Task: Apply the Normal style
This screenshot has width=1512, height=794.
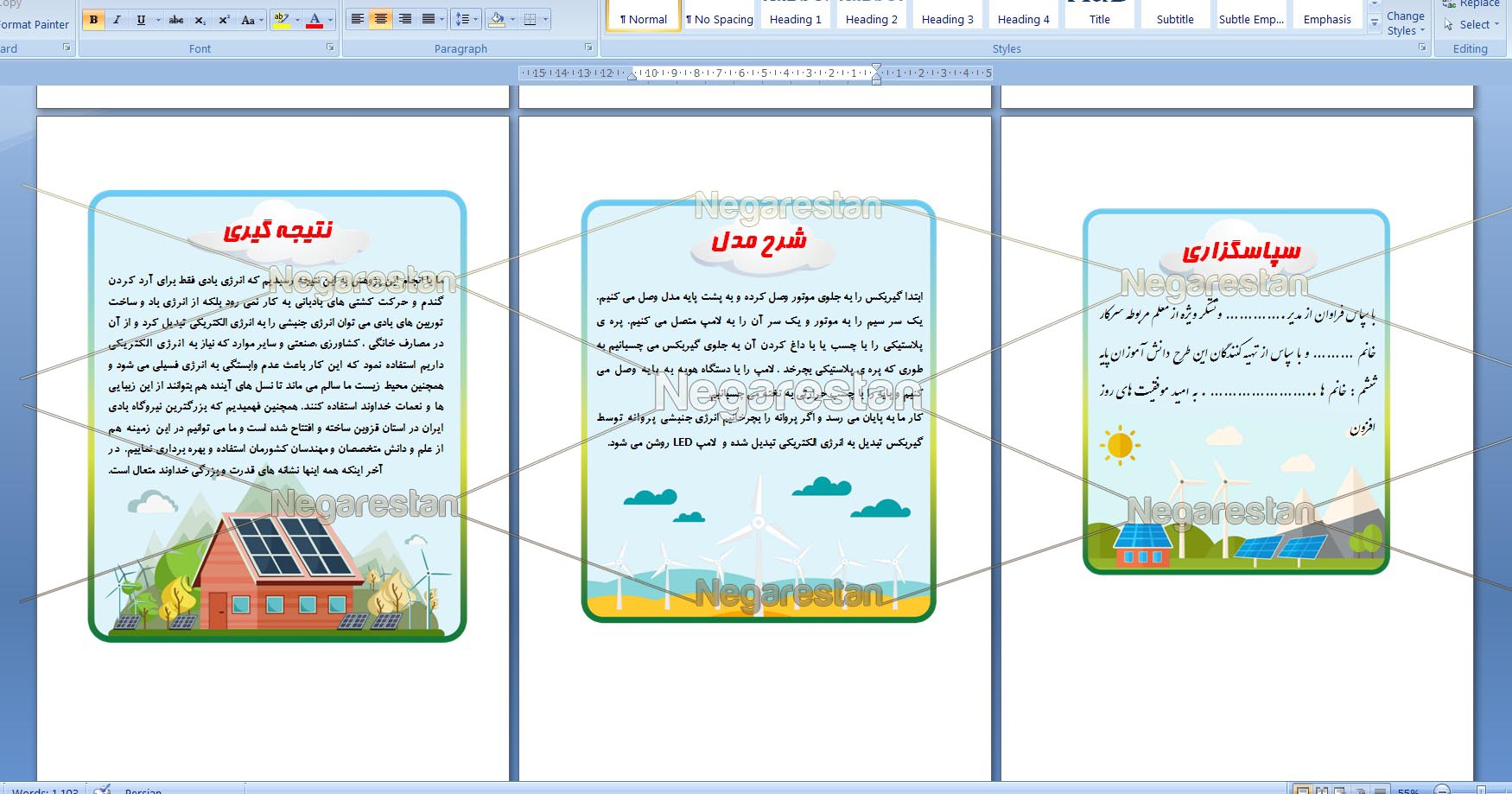Action: (x=643, y=16)
